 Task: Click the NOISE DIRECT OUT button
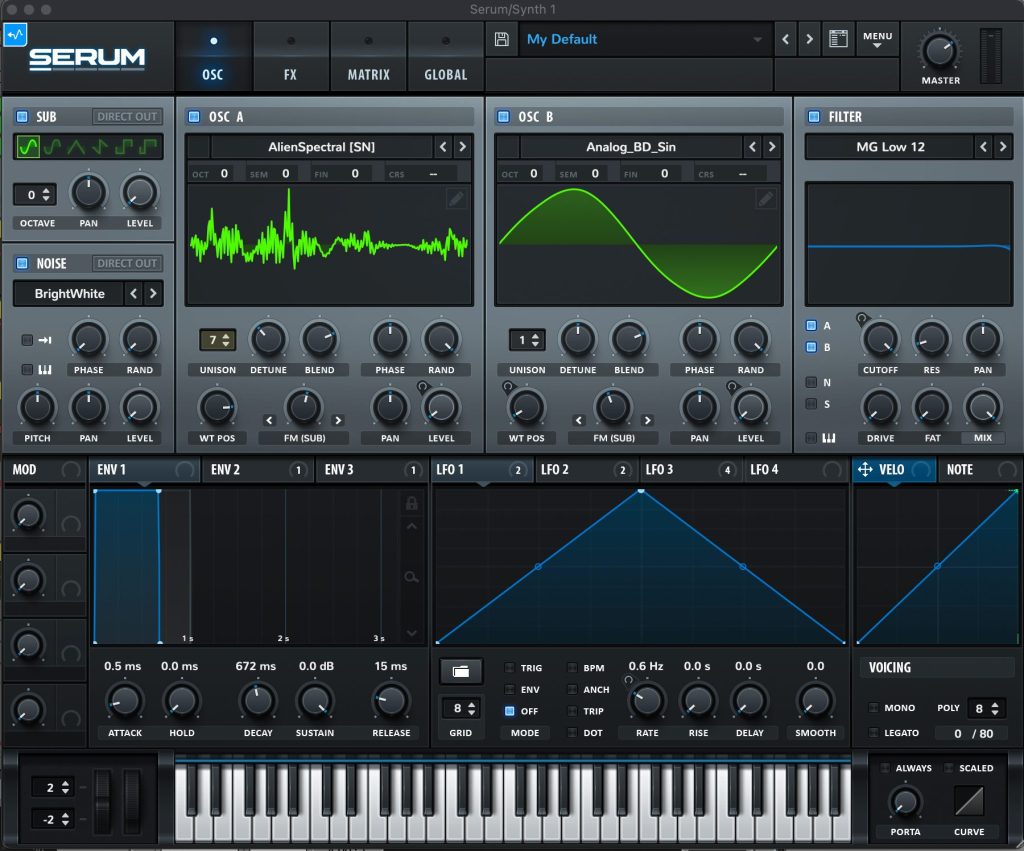127,263
